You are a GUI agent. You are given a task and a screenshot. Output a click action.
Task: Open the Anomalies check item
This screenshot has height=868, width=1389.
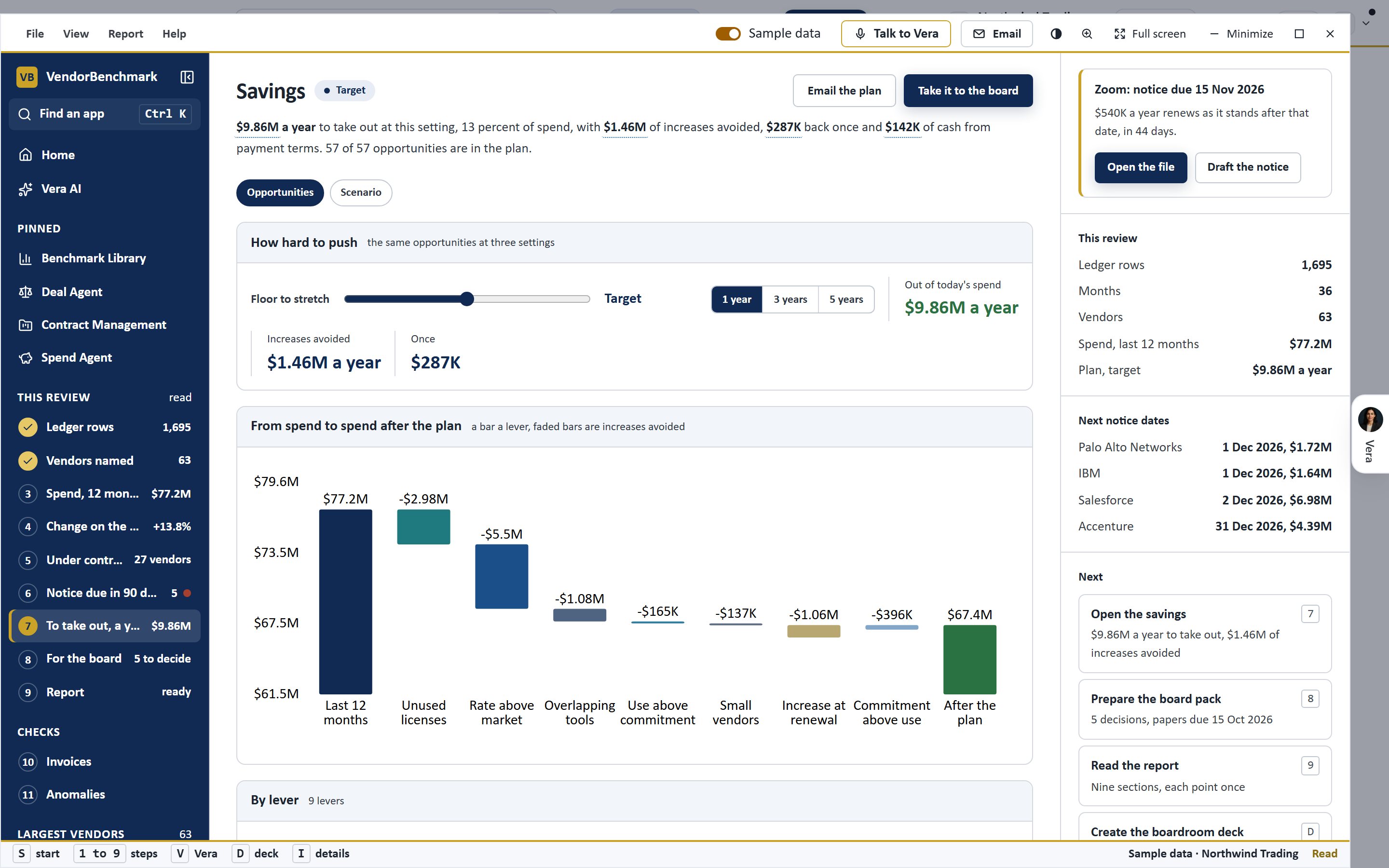pyautogui.click(x=105, y=795)
